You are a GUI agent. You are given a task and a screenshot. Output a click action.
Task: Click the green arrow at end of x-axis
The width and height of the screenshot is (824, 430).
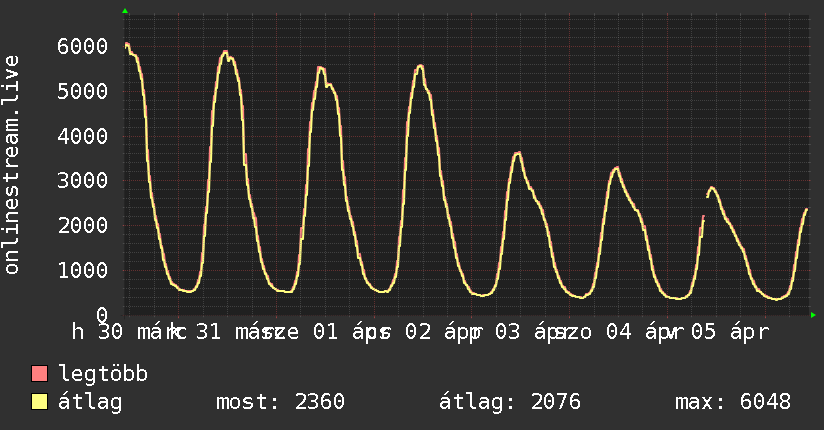click(x=813, y=315)
